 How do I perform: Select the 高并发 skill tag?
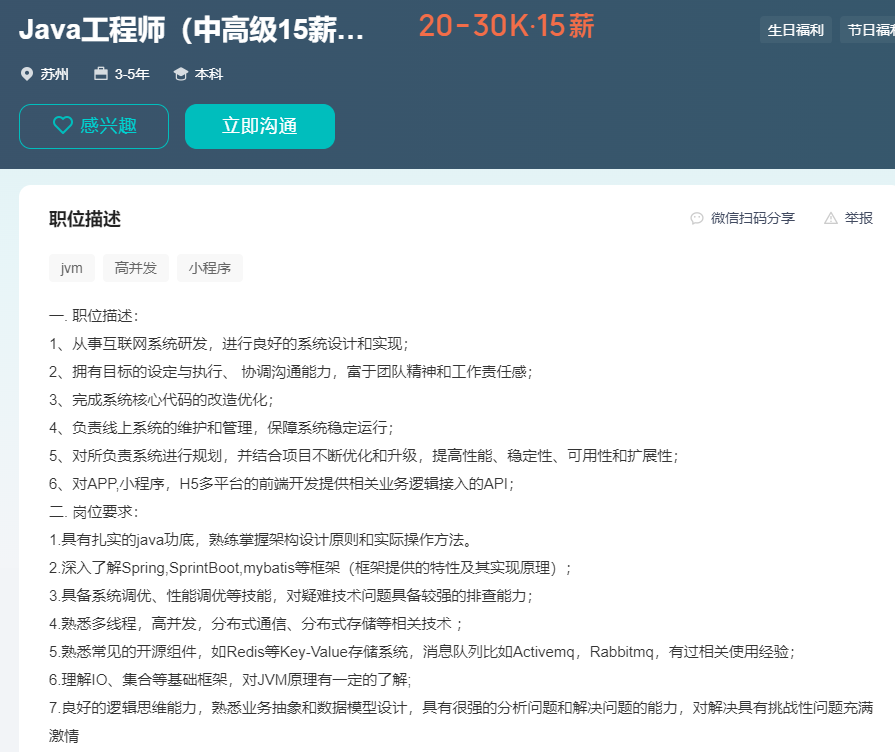click(136, 268)
